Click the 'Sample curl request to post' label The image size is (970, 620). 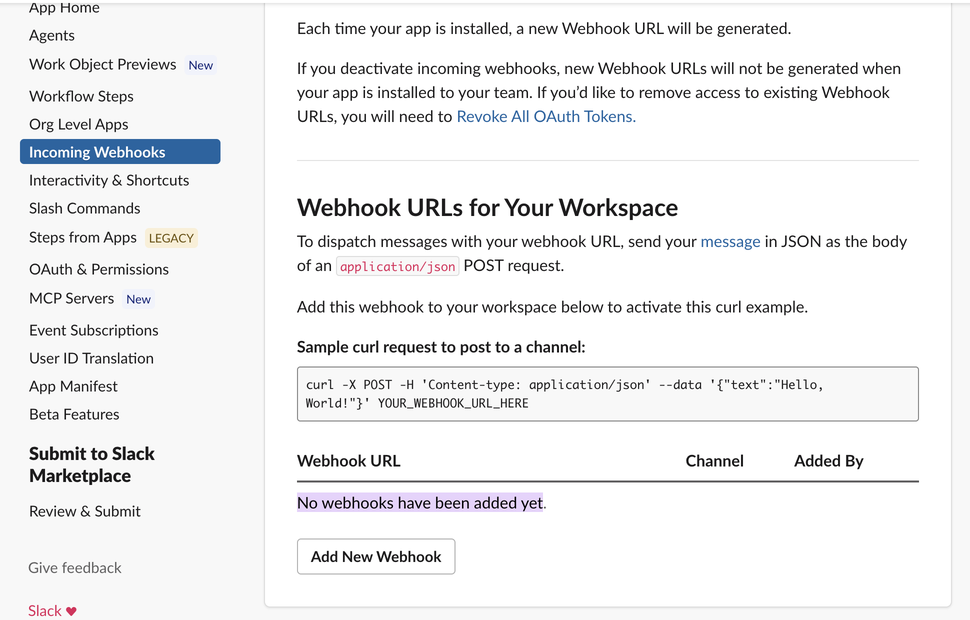[441, 347]
